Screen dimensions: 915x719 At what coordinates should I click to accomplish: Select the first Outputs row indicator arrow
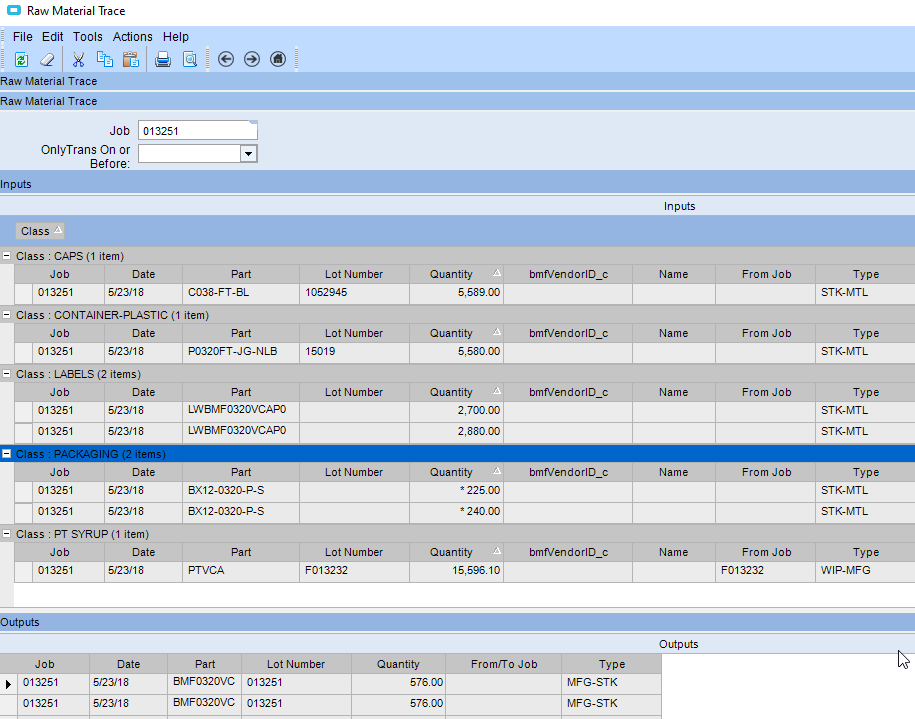[x=10, y=683]
